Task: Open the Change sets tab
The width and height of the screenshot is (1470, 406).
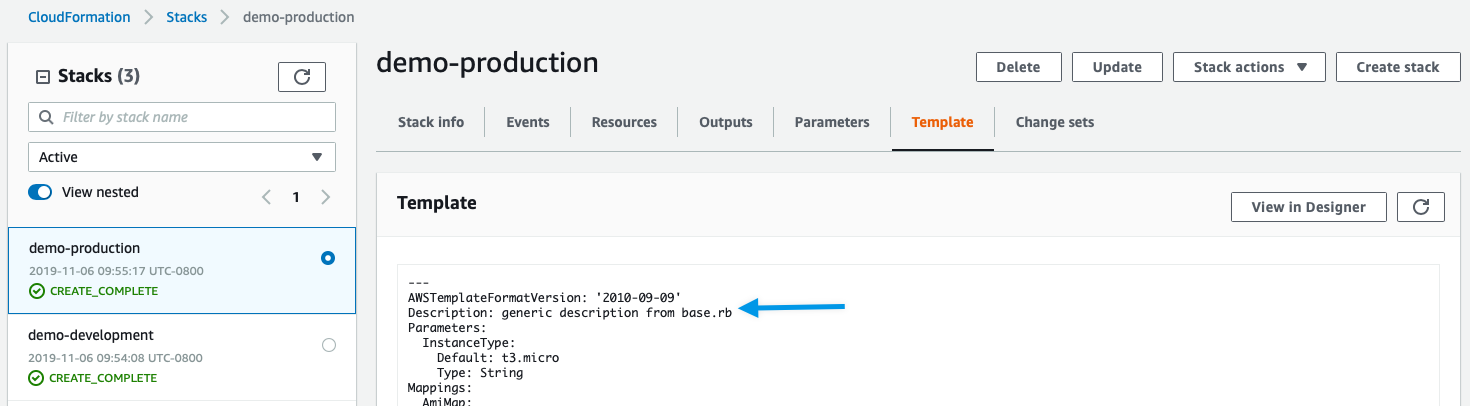Action: 1055,122
